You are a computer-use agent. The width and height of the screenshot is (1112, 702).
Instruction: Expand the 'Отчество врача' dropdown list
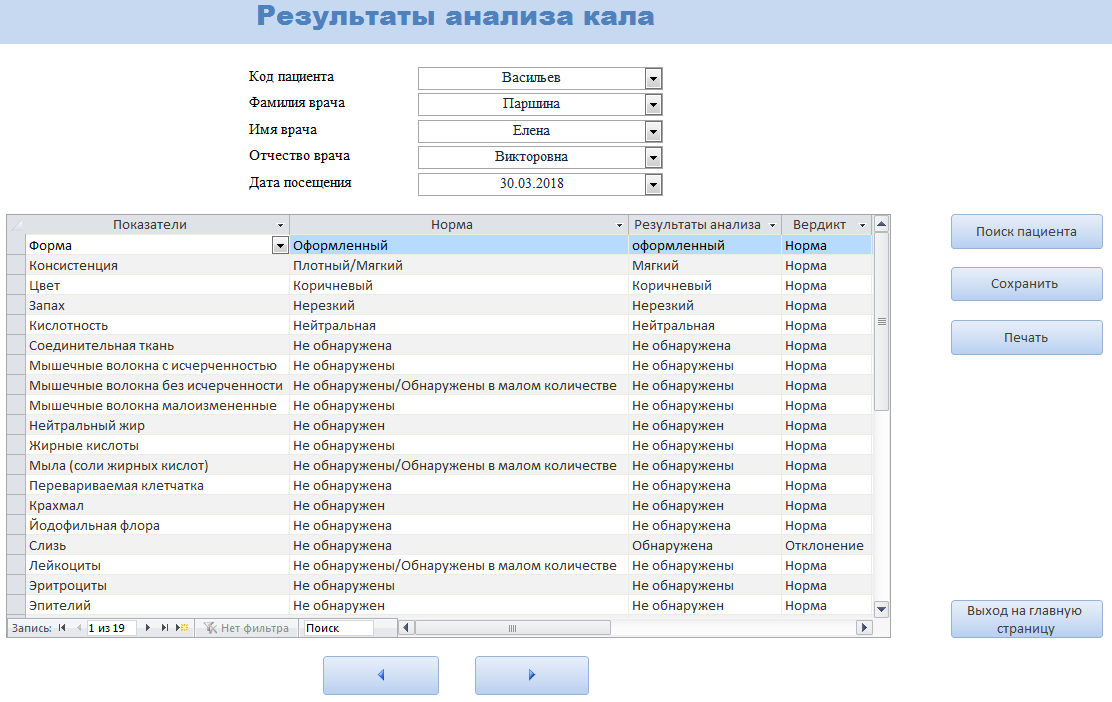[653, 157]
